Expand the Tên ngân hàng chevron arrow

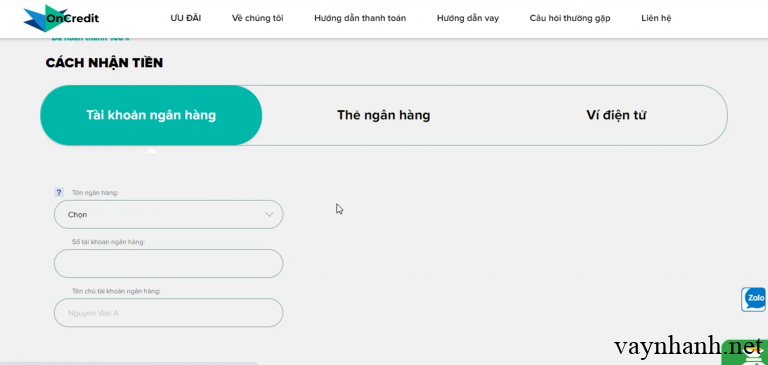tap(269, 215)
